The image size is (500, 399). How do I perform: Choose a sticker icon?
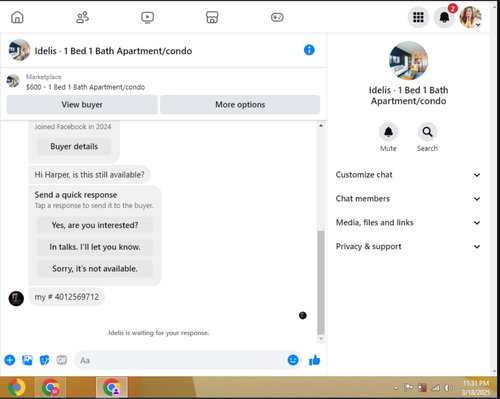click(44, 360)
